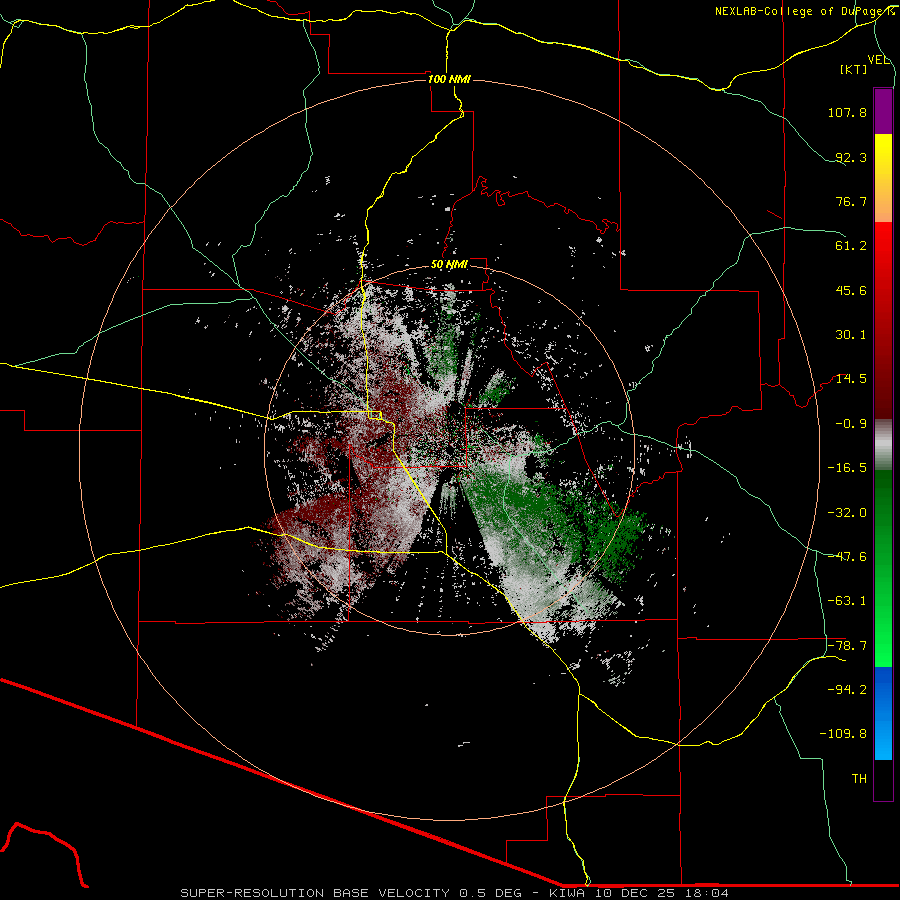Click the 76.7 velocity scale value
The height and width of the screenshot is (900, 900).
pos(851,201)
